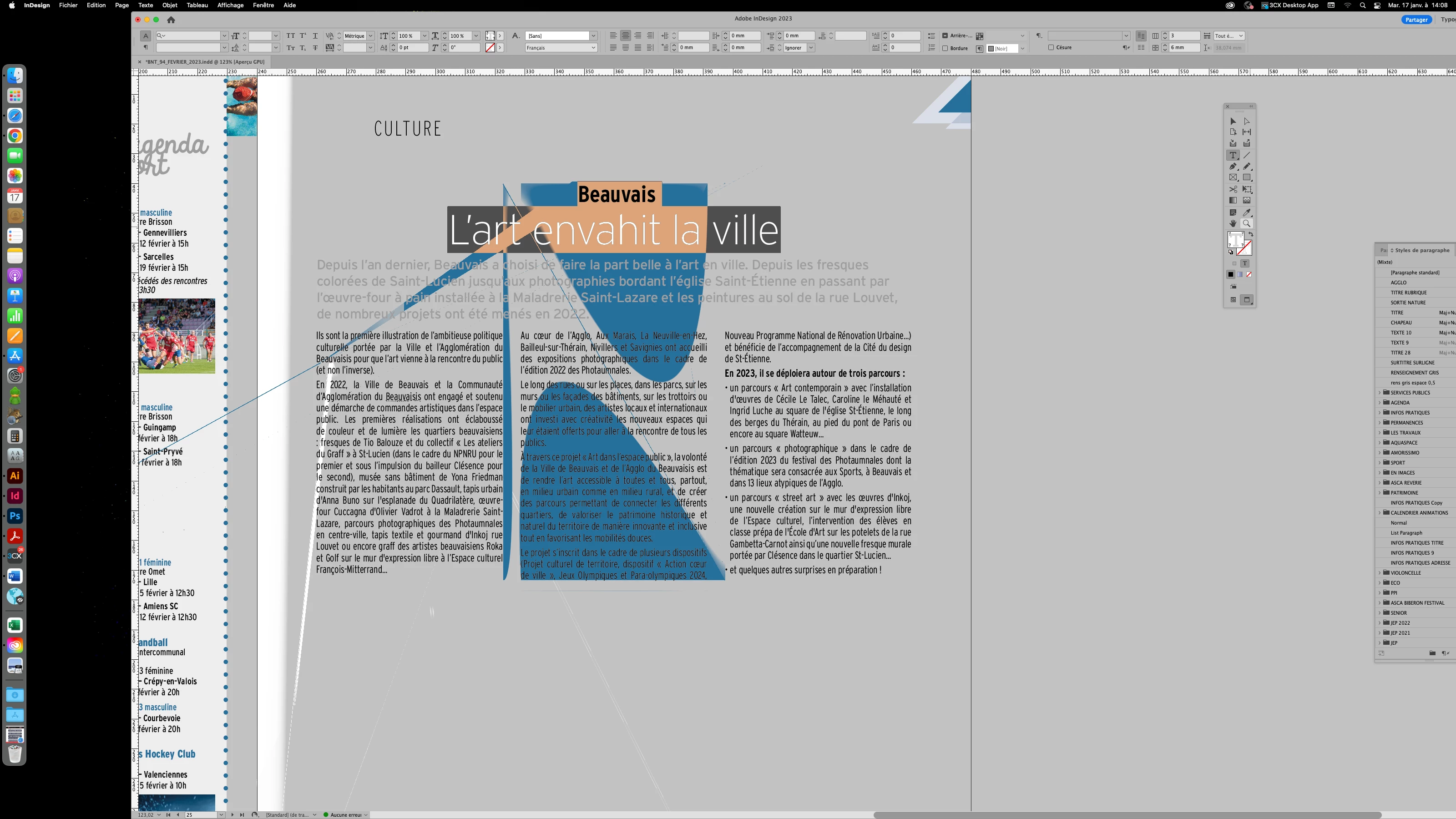Open the Métrique kerning dropdown
Viewport: 1456px width, 819px height.
click(370, 35)
